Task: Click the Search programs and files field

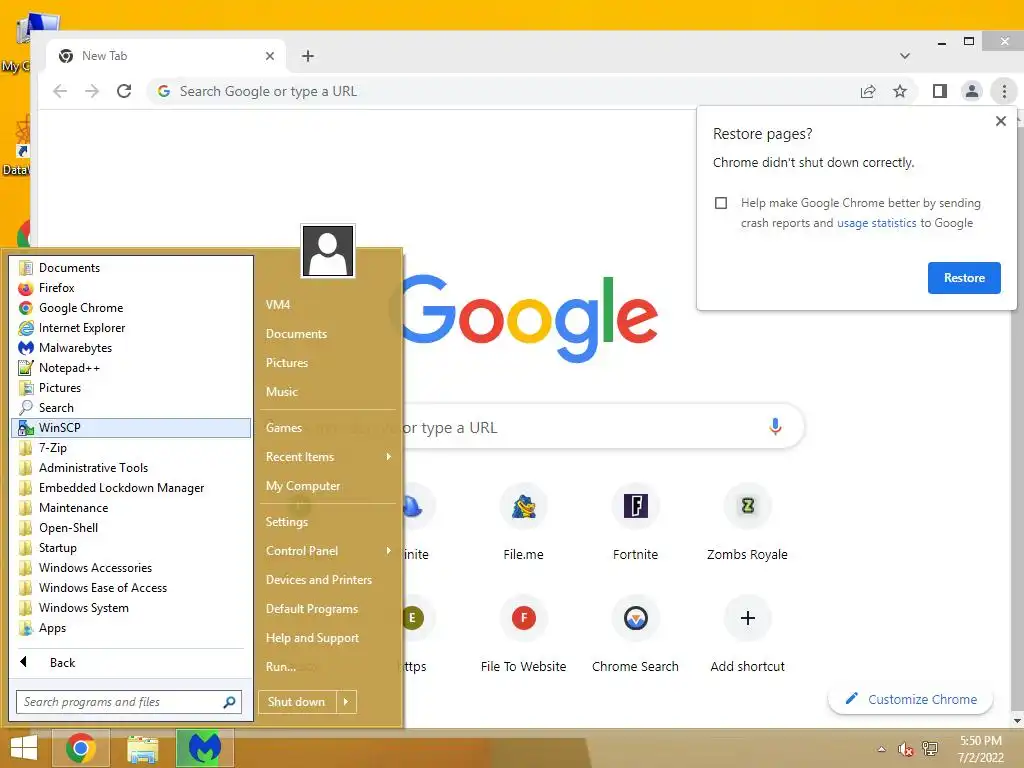Action: click(x=129, y=702)
